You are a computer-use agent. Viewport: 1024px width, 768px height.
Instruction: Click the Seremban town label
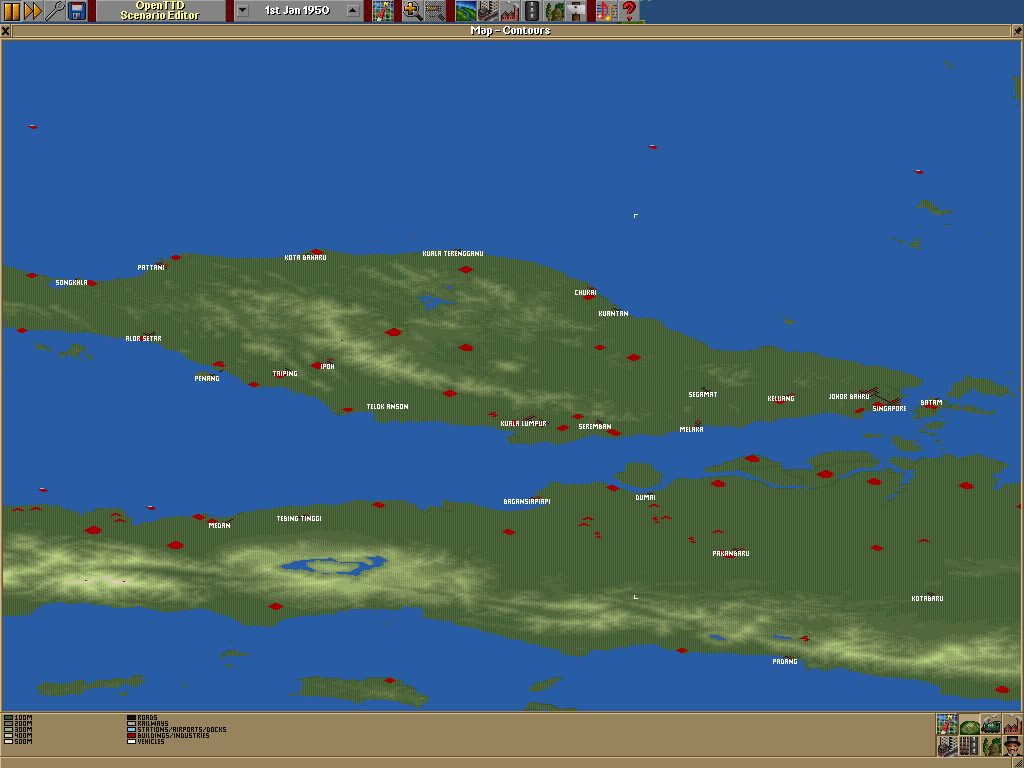point(595,426)
